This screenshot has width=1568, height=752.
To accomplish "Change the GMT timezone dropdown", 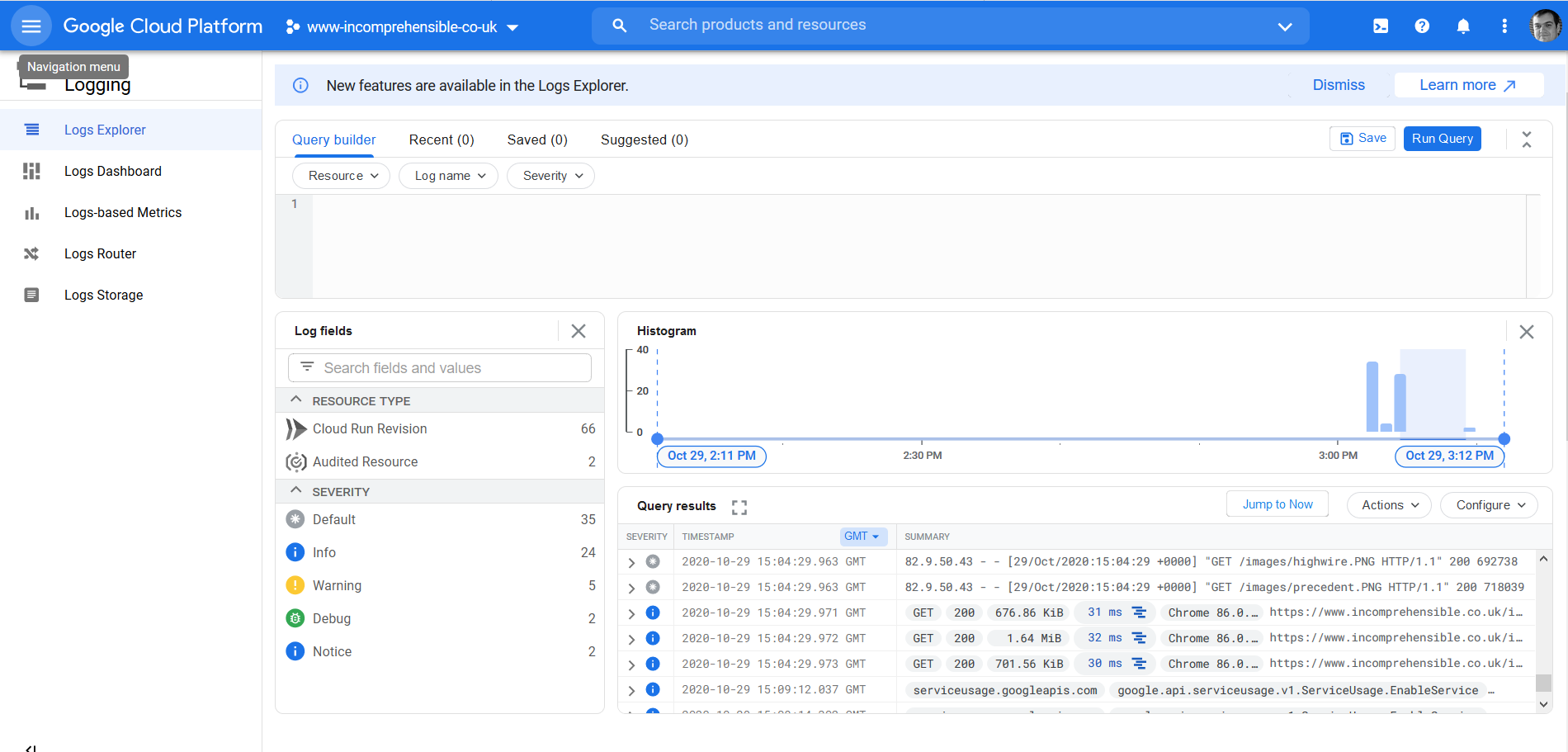I will click(863, 537).
